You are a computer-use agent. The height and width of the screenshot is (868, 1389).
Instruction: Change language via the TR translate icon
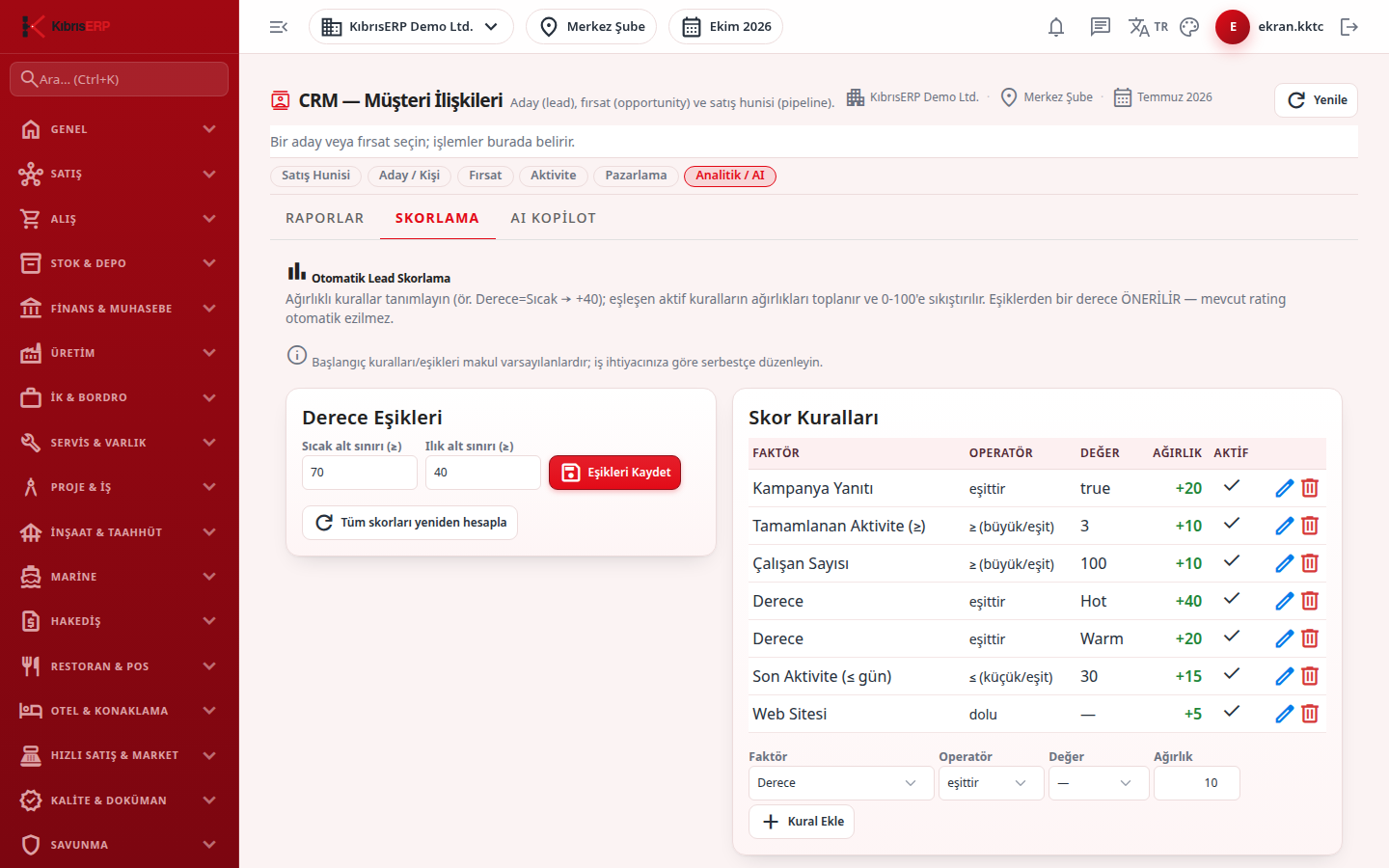click(x=1148, y=27)
